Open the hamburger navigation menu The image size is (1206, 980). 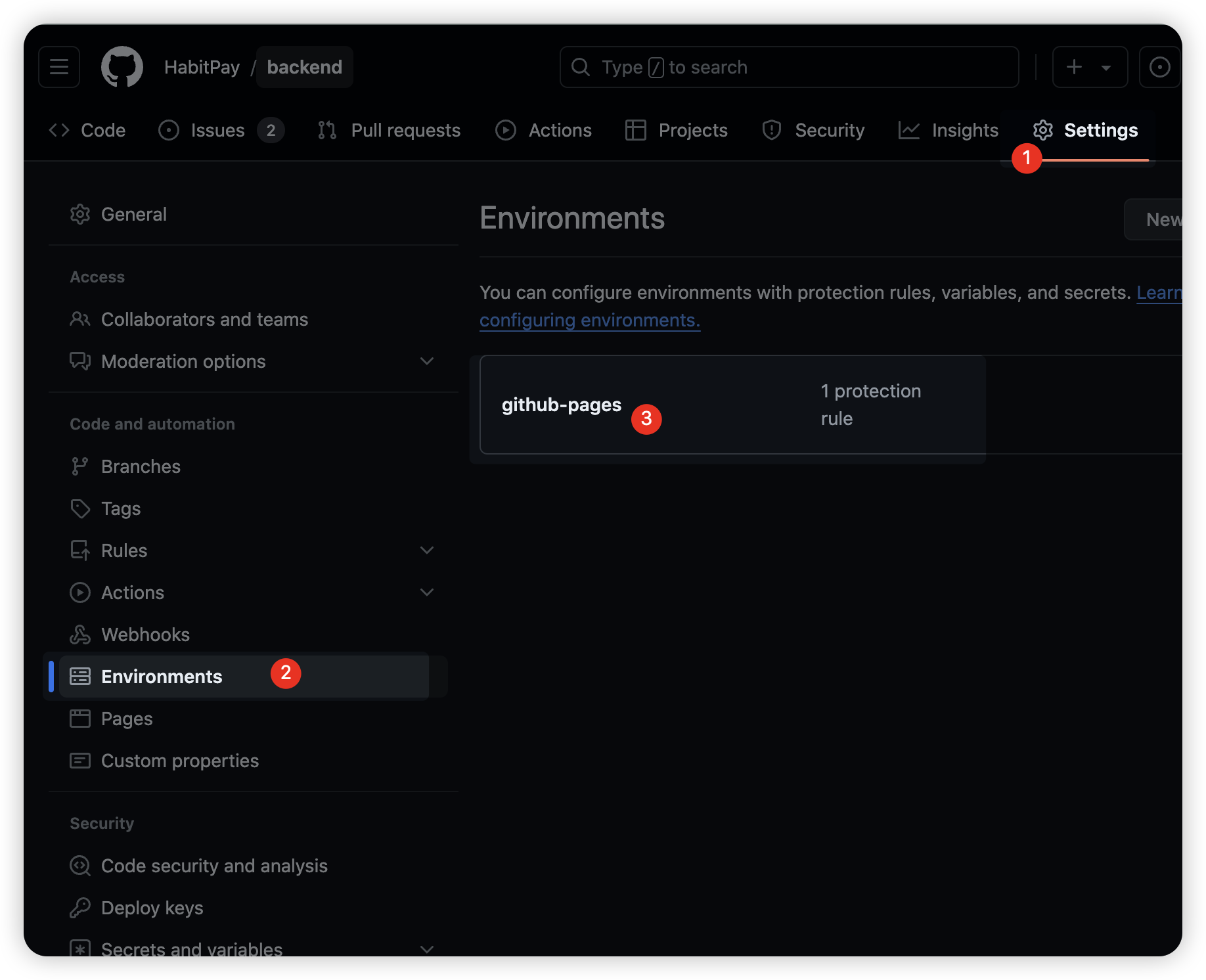59,67
